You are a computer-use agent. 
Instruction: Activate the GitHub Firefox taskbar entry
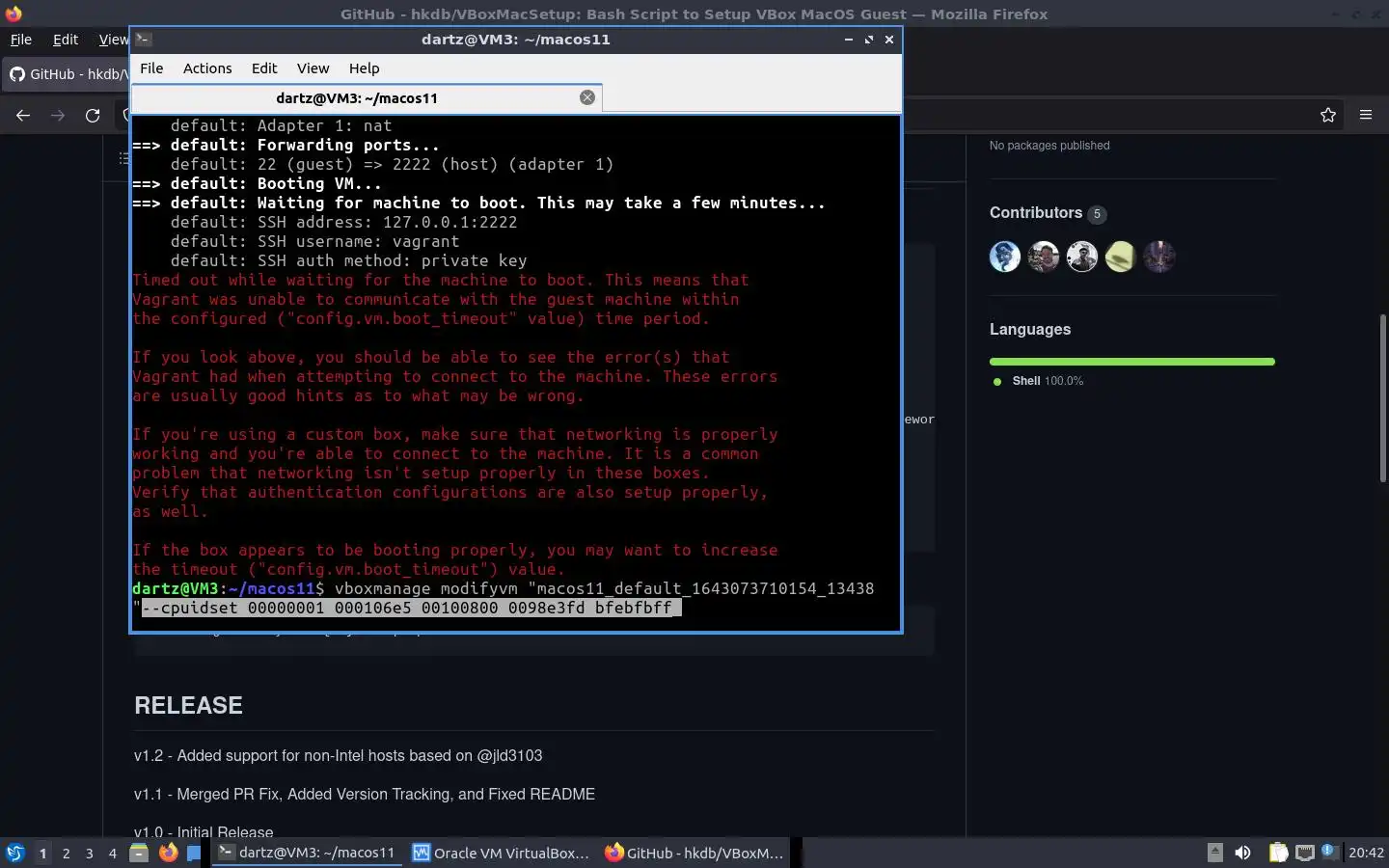tap(694, 853)
